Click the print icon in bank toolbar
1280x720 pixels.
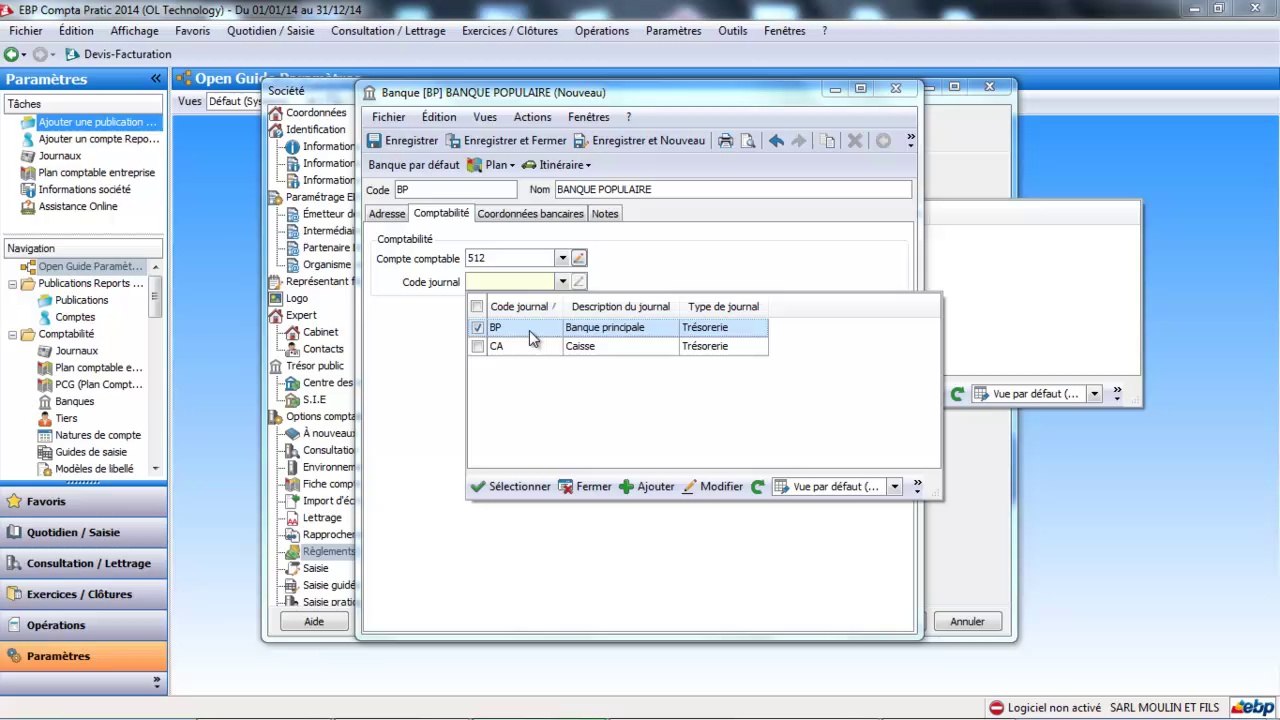tap(726, 141)
